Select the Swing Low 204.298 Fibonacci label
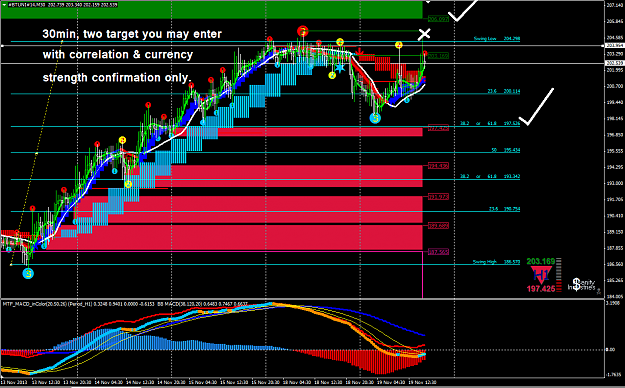Screen dimensions: 625x388 497,38
